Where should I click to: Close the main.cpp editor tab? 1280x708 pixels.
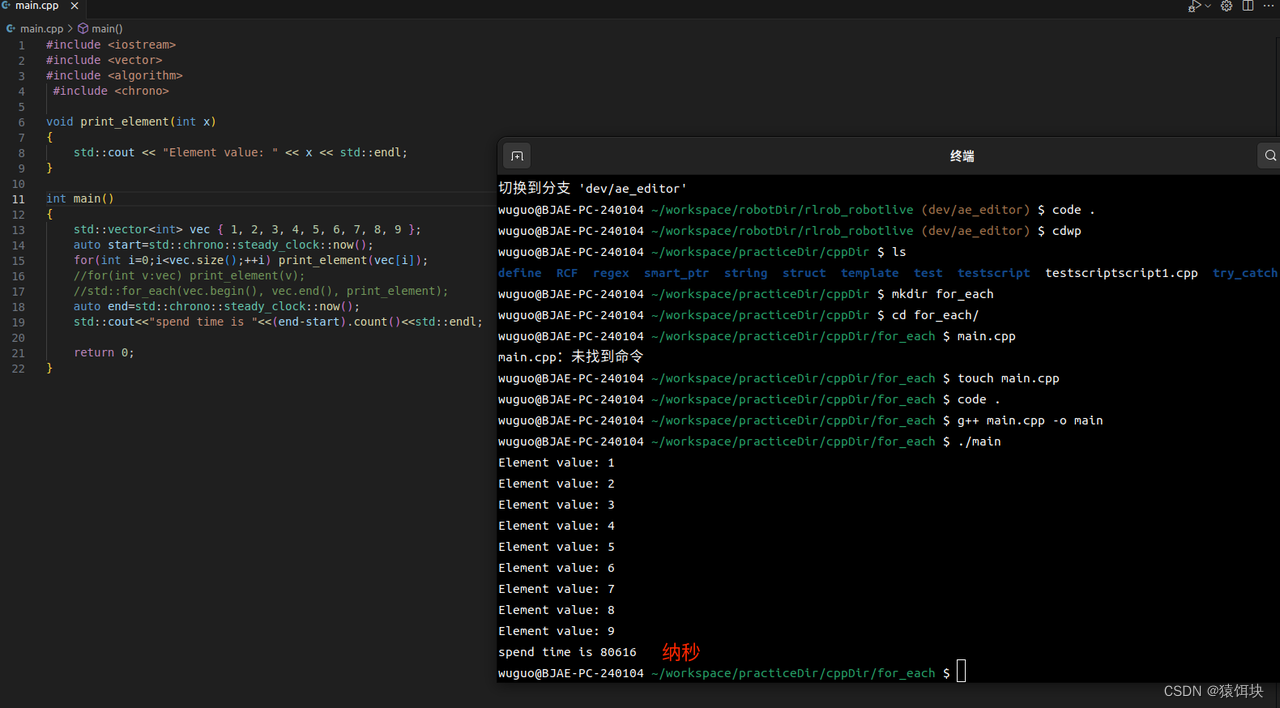[x=74, y=5]
